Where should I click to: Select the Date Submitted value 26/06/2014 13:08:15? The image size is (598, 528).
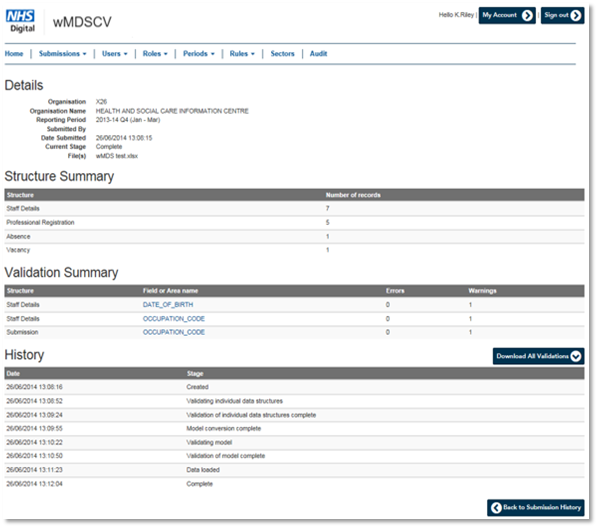click(124, 138)
